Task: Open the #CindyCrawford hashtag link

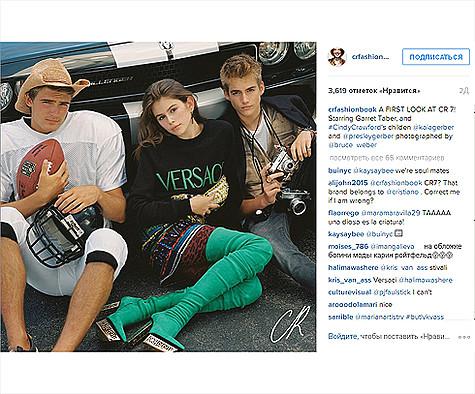Action: 353,127
